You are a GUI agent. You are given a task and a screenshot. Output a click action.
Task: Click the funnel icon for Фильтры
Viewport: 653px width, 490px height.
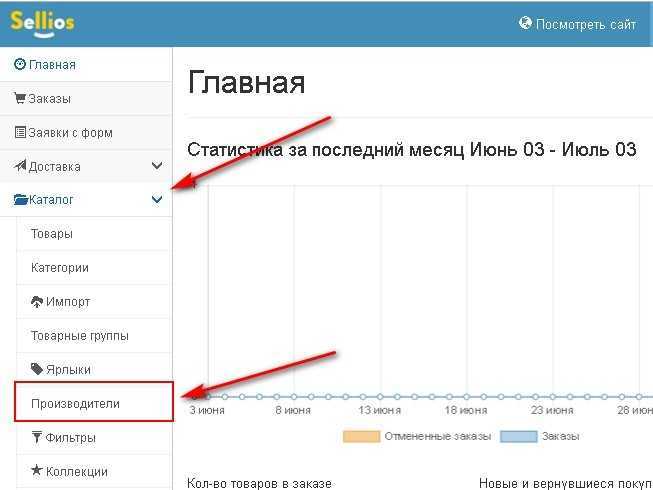pyautogui.click(x=37, y=437)
